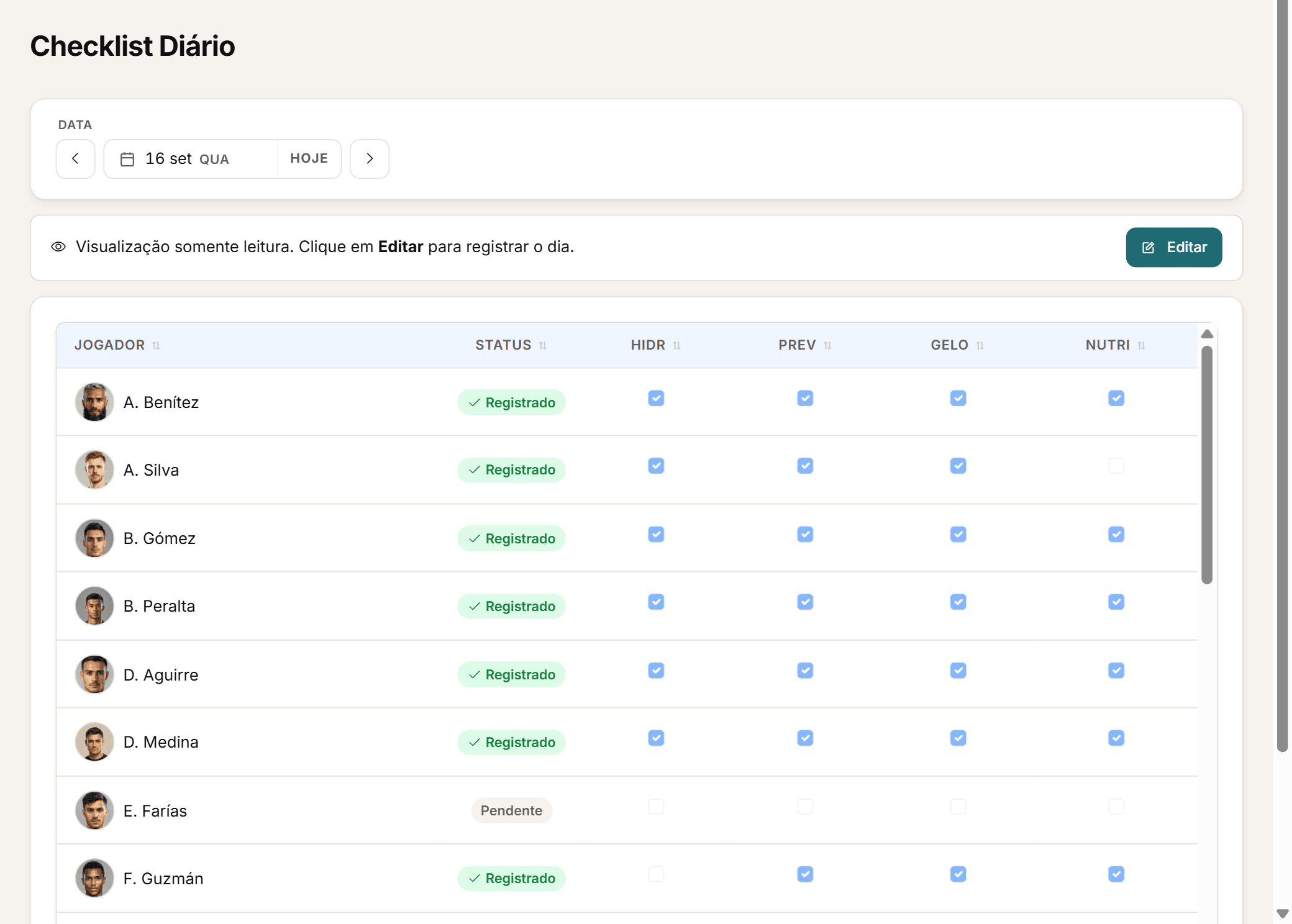Image resolution: width=1292 pixels, height=924 pixels.
Task: Toggle F. Guzmán's HIDR checkbox
Action: pyautogui.click(x=656, y=874)
